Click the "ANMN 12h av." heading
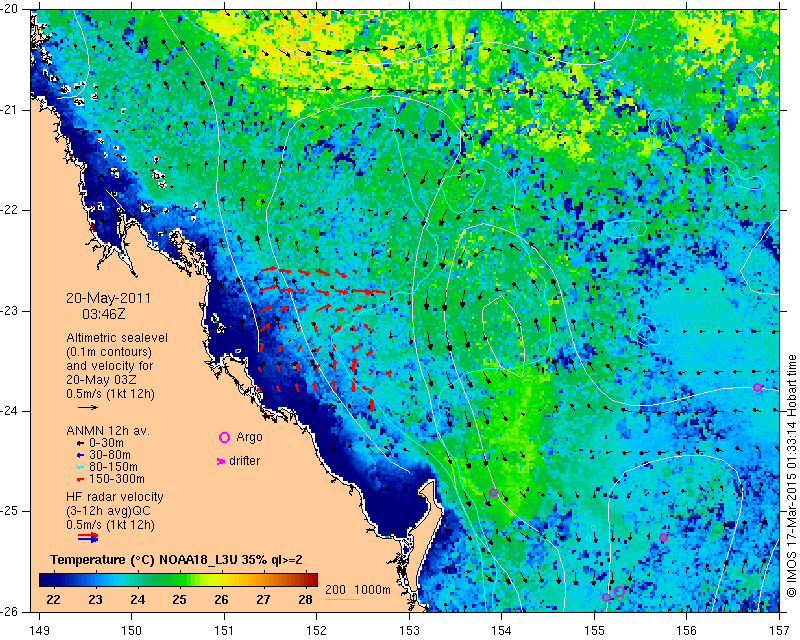The image size is (800, 640). 108,431
